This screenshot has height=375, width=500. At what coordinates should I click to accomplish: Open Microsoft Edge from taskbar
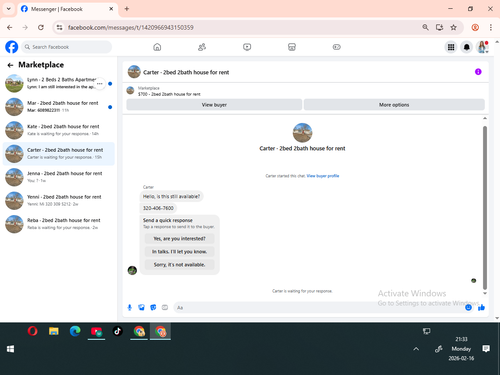point(75,331)
